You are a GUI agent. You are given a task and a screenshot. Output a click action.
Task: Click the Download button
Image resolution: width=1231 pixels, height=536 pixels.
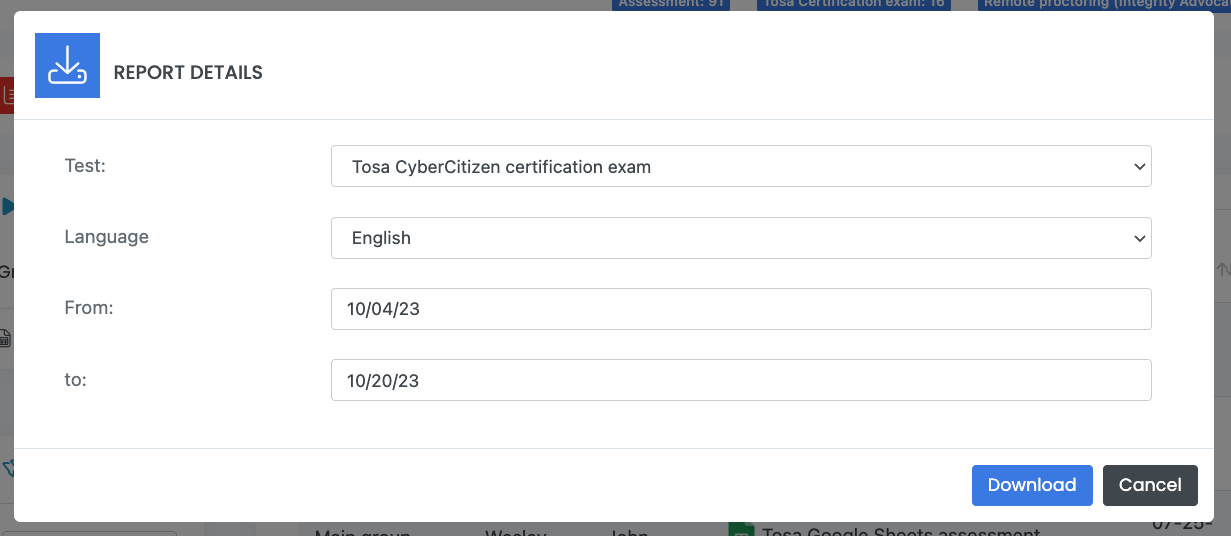click(1032, 485)
